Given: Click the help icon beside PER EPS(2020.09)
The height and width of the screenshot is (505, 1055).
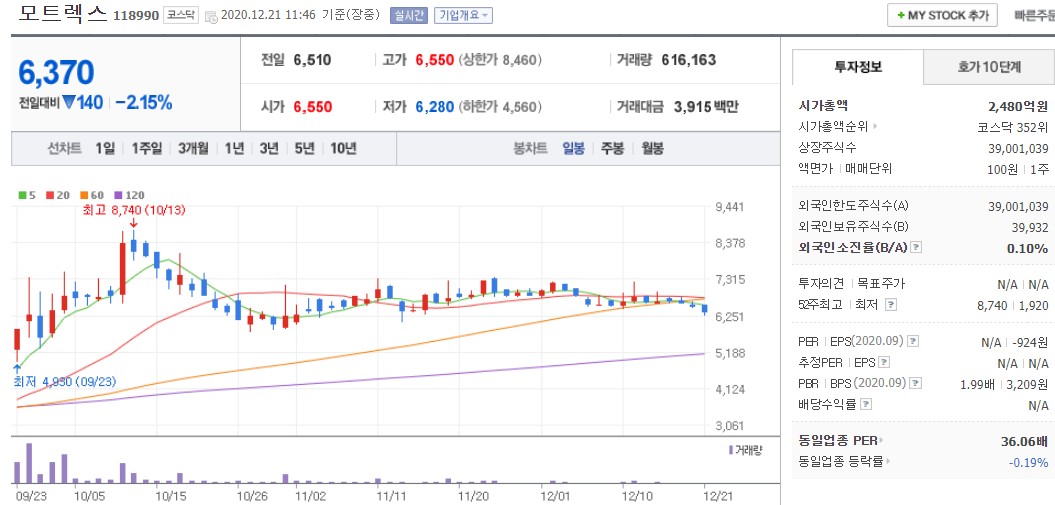Looking at the screenshot, I should [913, 341].
